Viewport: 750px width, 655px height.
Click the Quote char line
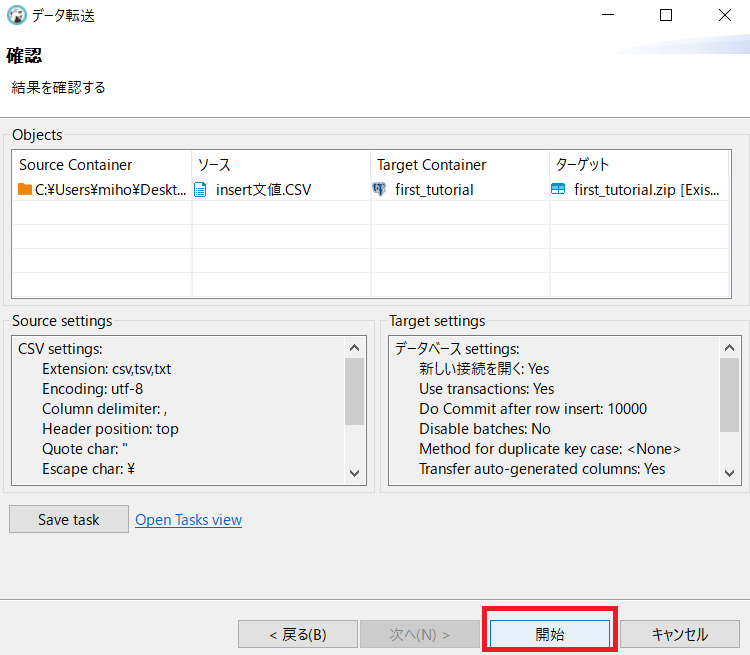coord(85,449)
